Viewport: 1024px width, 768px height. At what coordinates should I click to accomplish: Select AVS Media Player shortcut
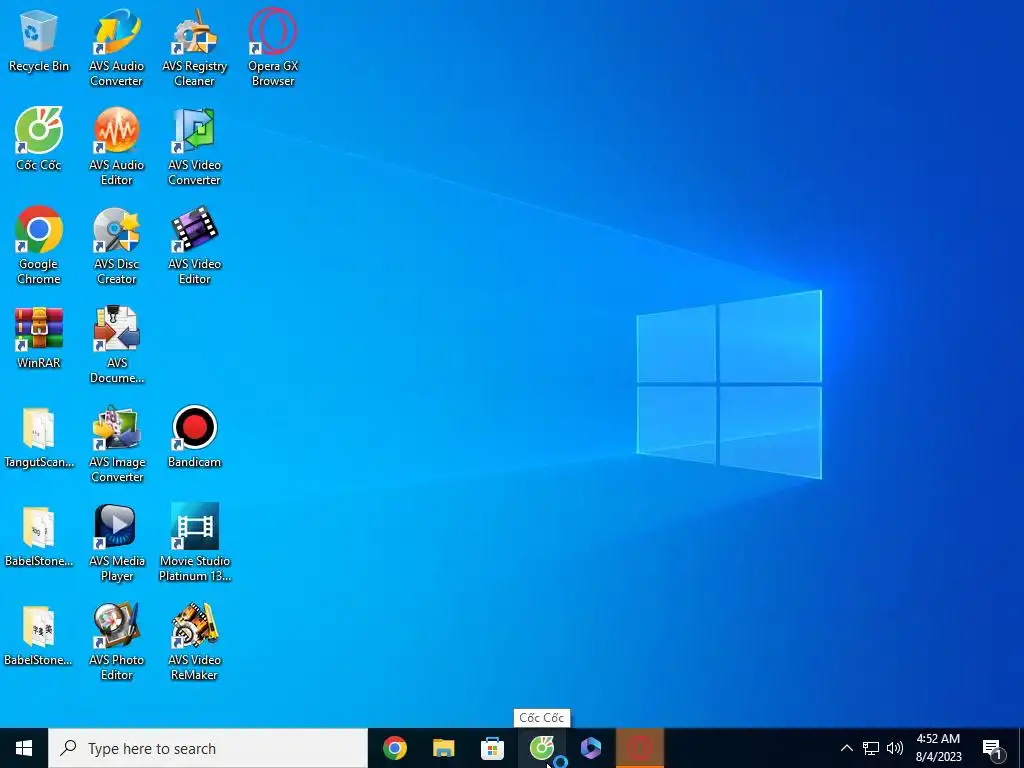tap(117, 543)
